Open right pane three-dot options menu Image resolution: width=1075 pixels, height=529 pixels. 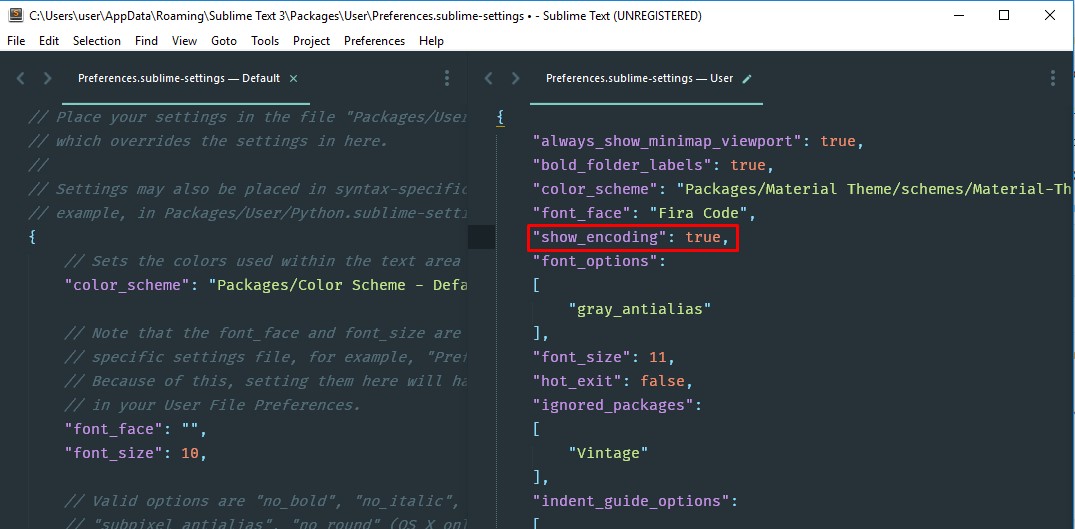point(1052,78)
